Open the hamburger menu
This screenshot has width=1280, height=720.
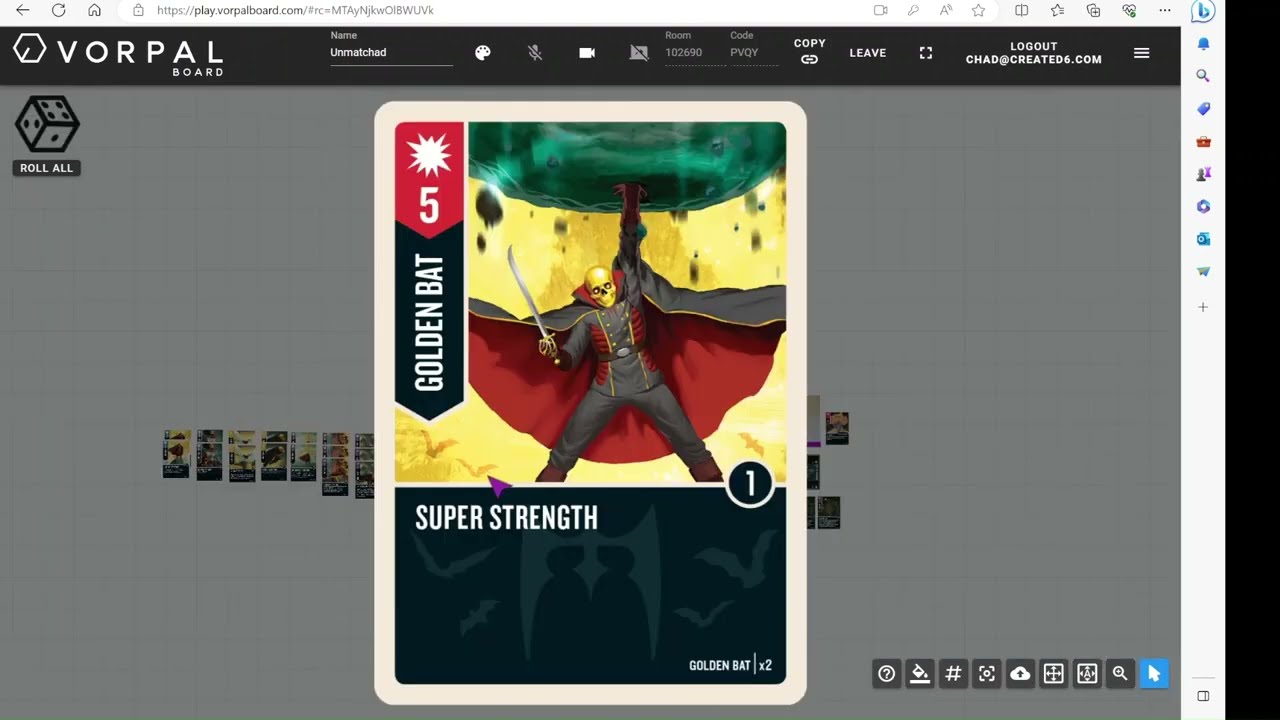coord(1142,53)
